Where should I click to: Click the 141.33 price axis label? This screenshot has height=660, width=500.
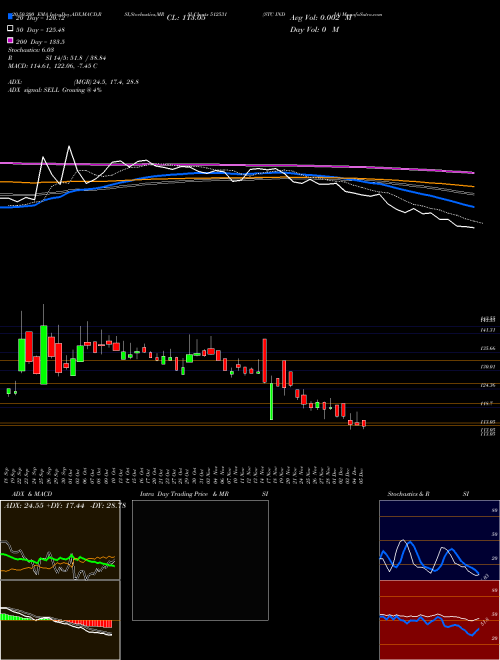[x=488, y=330]
